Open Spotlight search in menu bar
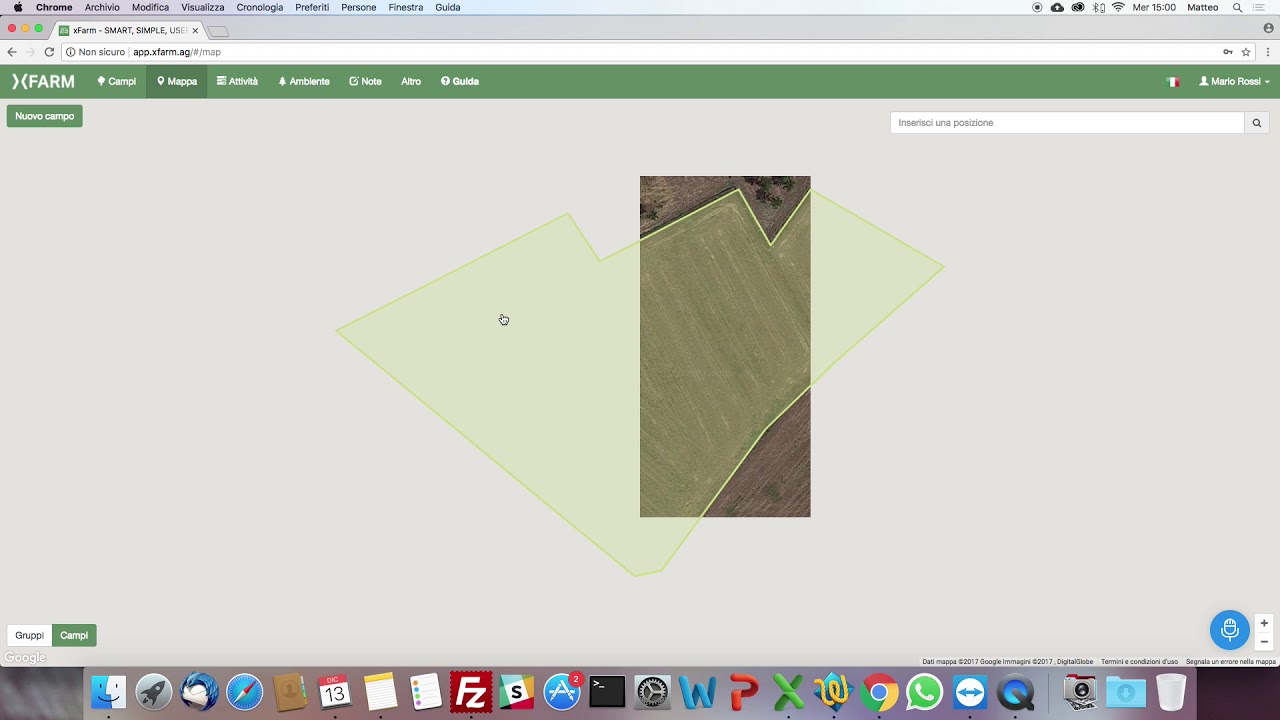This screenshot has height=720, width=1280. [1237, 7]
